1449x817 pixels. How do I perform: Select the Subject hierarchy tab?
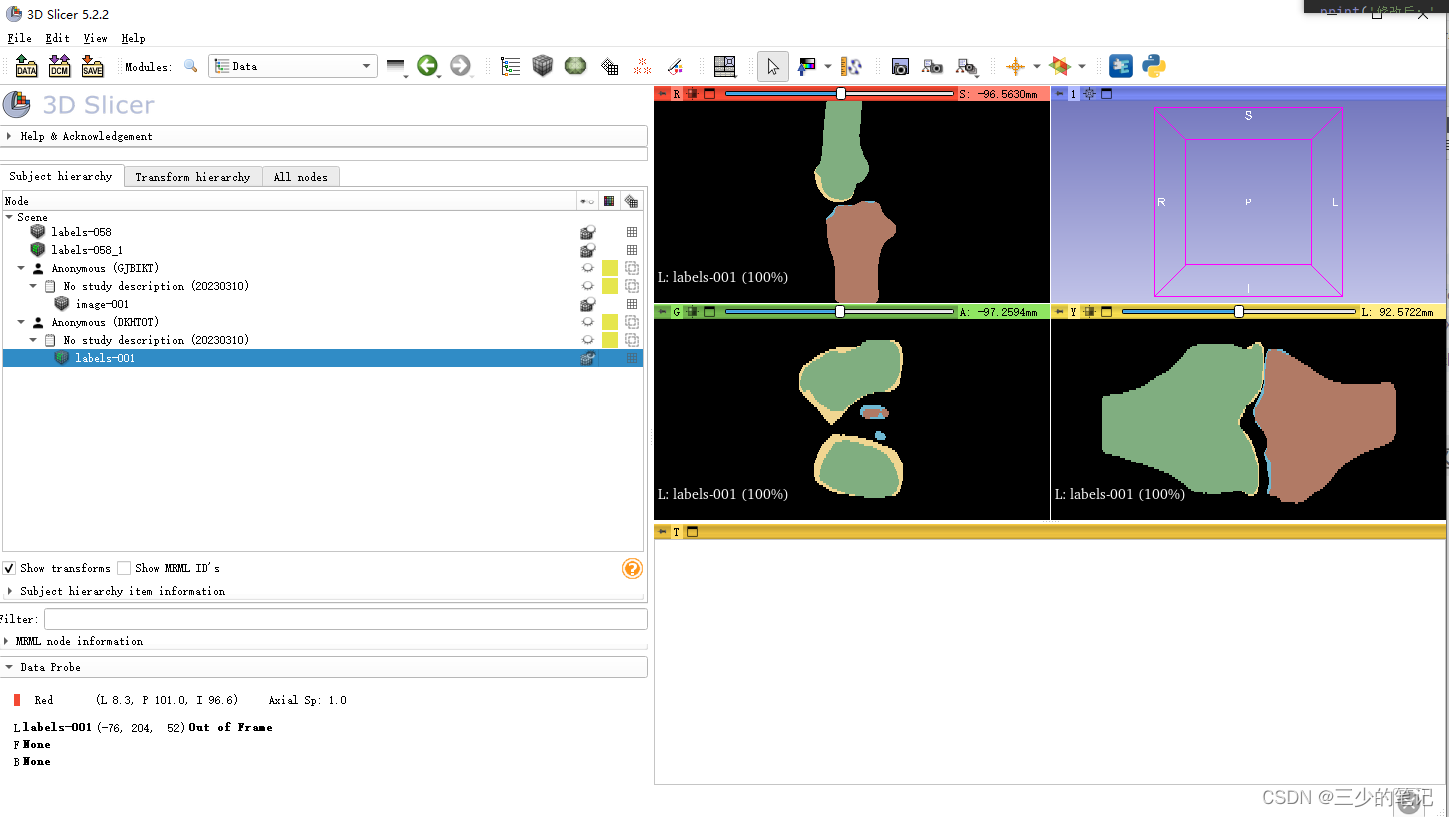(61, 176)
